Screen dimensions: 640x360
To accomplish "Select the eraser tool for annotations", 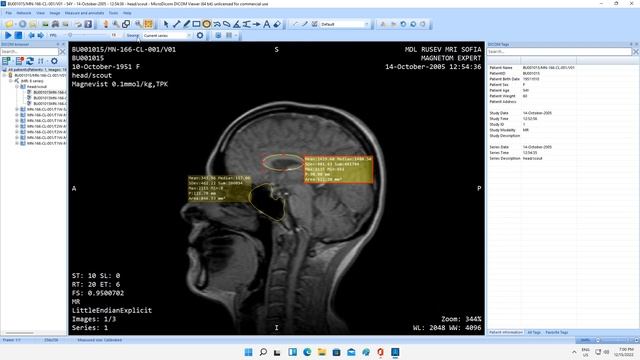I will coord(277,24).
